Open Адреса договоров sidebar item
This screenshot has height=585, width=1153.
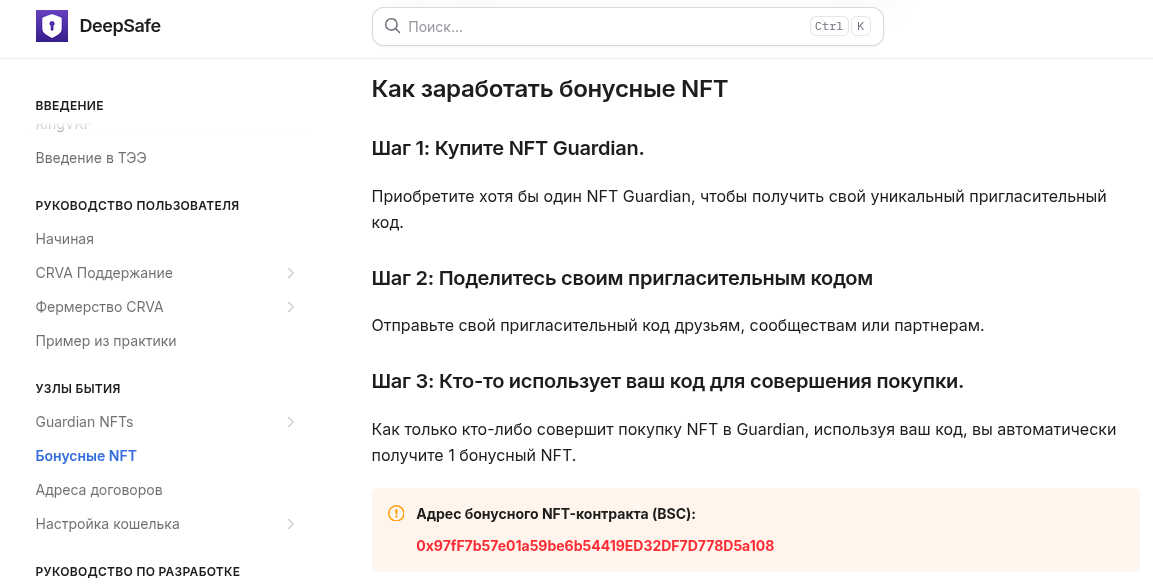point(99,490)
